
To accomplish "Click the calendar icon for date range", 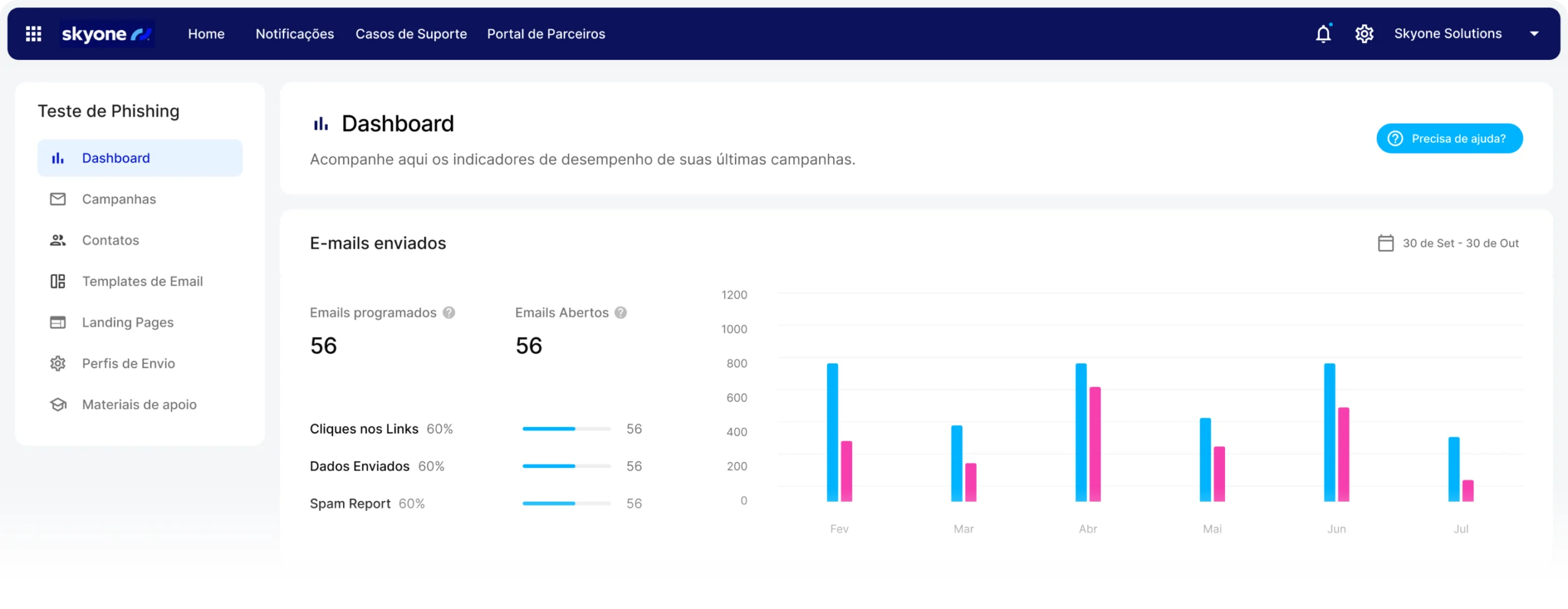I will pos(1385,243).
